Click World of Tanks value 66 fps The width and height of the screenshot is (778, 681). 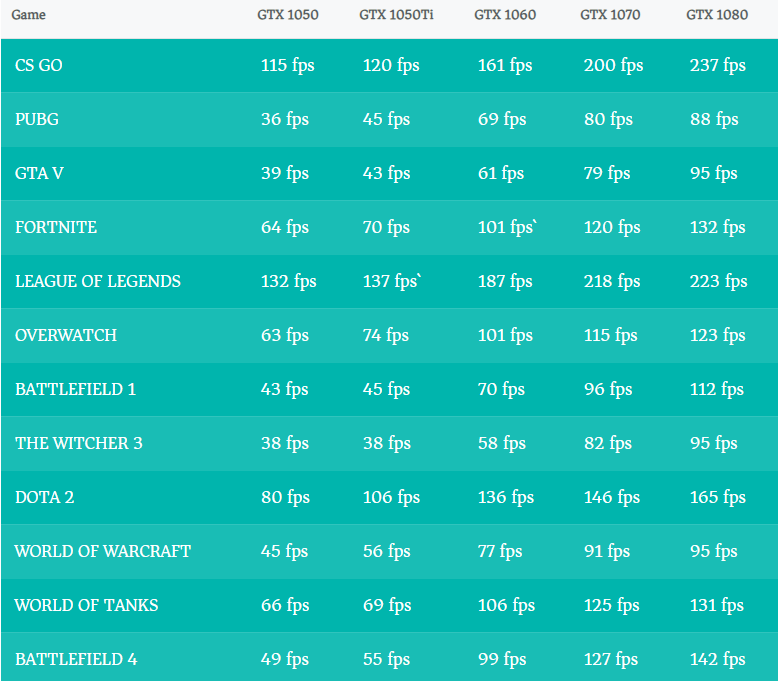click(x=285, y=606)
